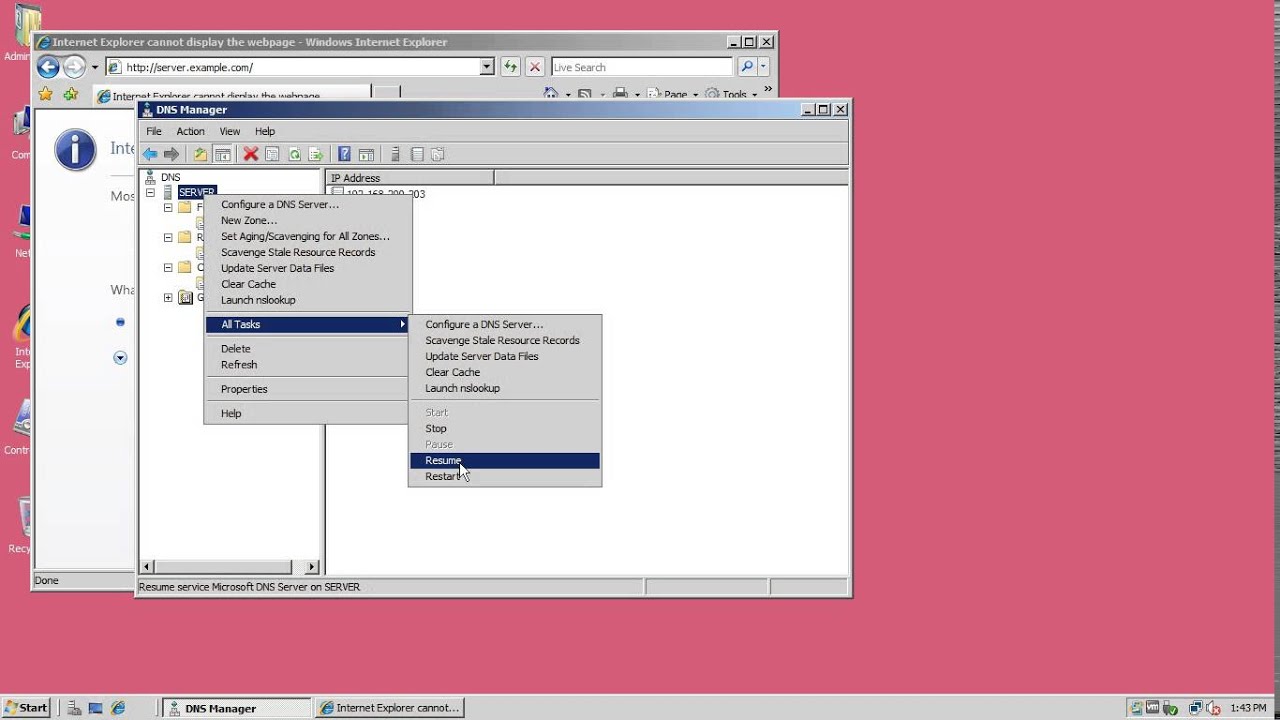Viewport: 1280px width, 720px height.
Task: Choose Restart in All Tasks submenu
Action: click(505, 476)
